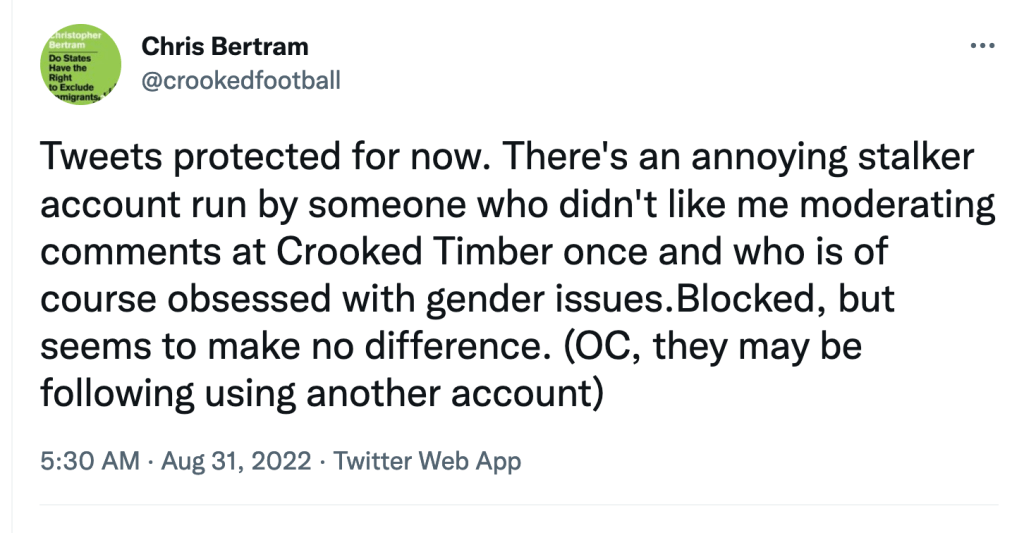Click the word "moderating" in the tweet

tap(890, 207)
